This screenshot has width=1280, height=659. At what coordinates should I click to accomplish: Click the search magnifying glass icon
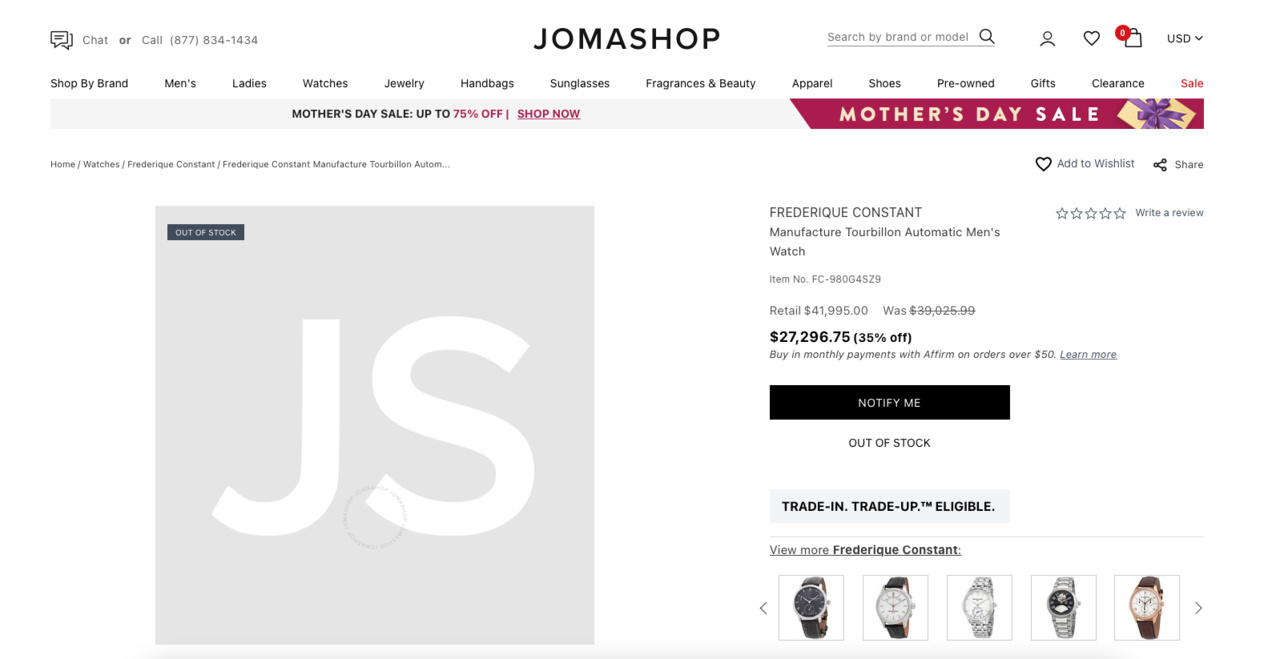[x=987, y=37]
